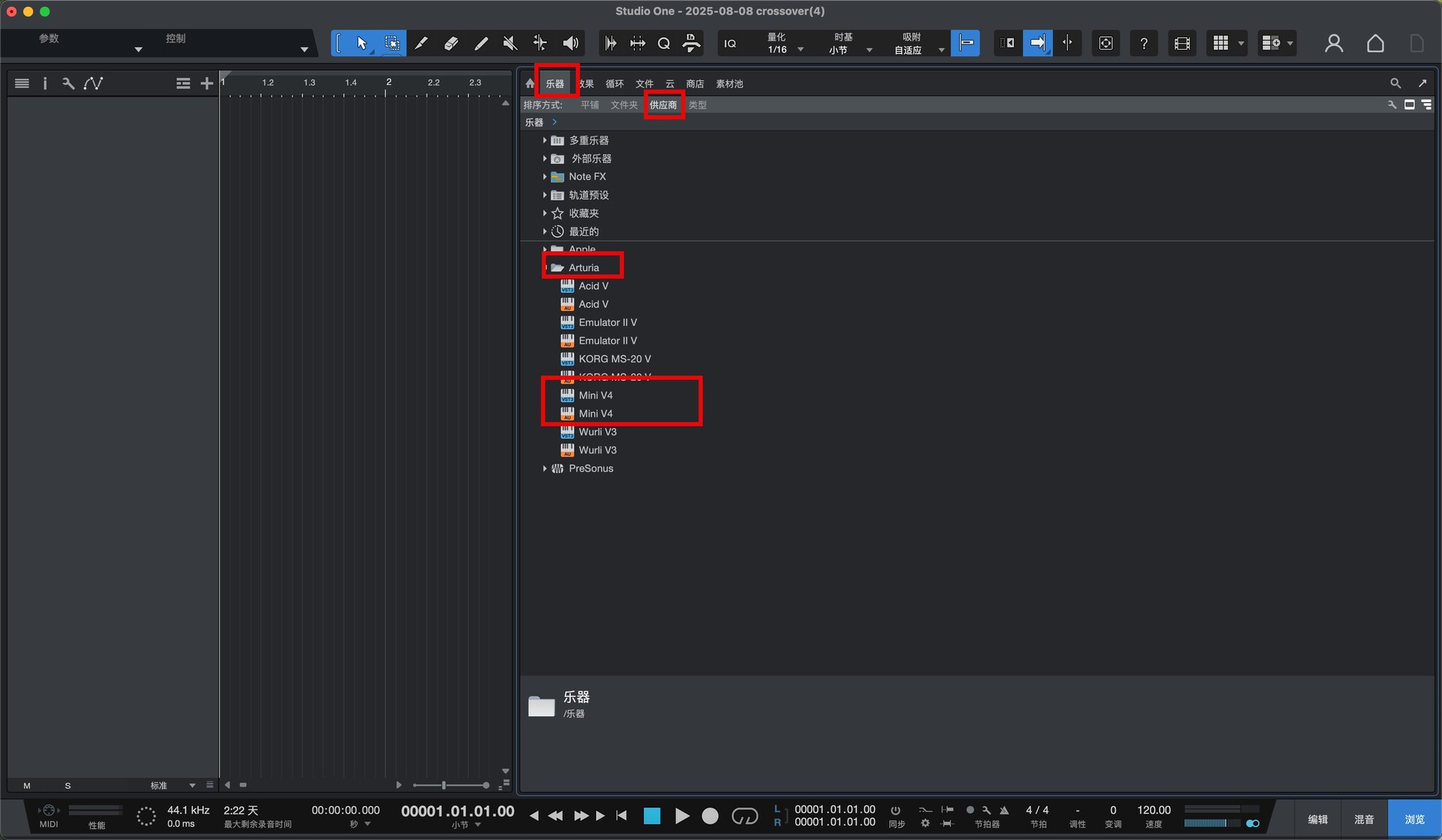The width and height of the screenshot is (1442, 840).
Task: Open track options wrench icon
Action: point(68,83)
